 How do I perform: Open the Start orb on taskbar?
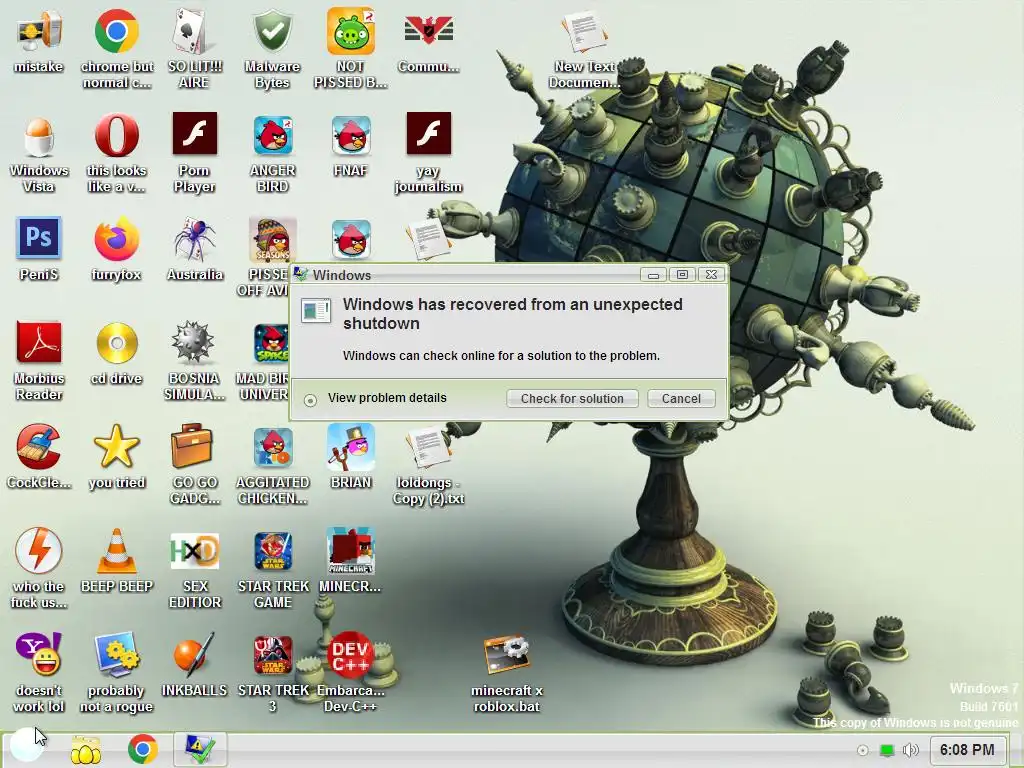click(x=26, y=746)
